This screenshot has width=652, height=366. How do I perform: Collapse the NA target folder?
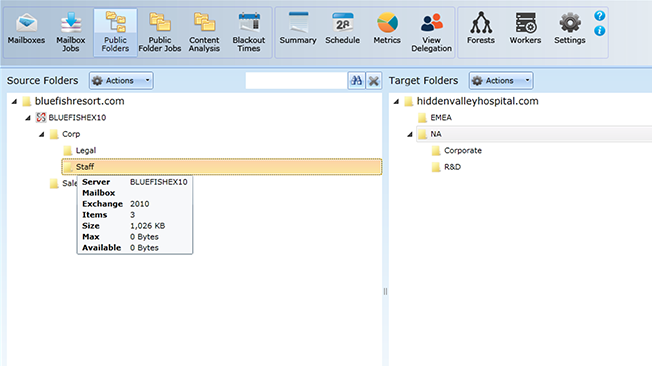(410, 134)
